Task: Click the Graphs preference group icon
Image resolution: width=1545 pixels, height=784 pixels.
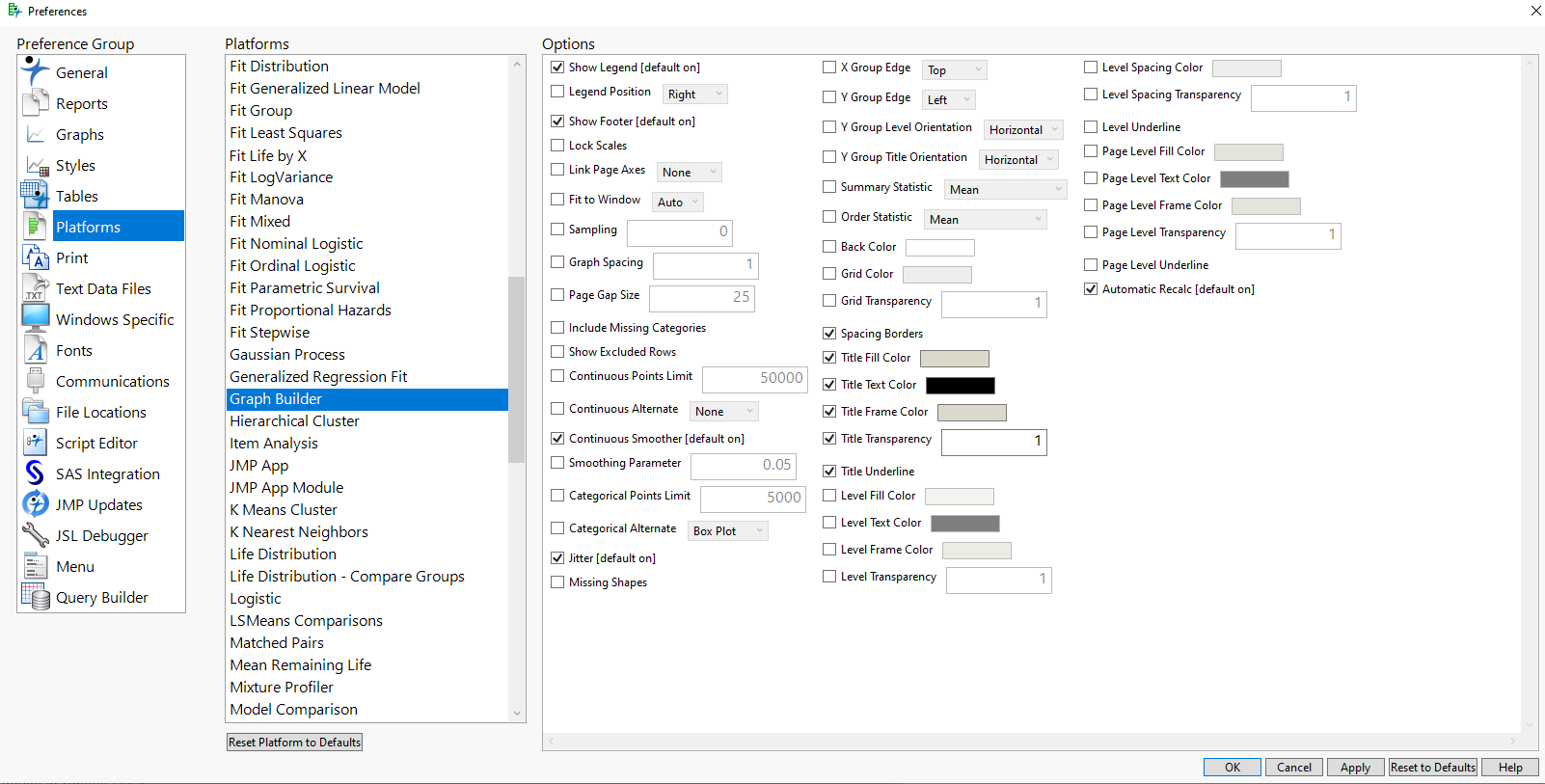Action: [x=36, y=134]
